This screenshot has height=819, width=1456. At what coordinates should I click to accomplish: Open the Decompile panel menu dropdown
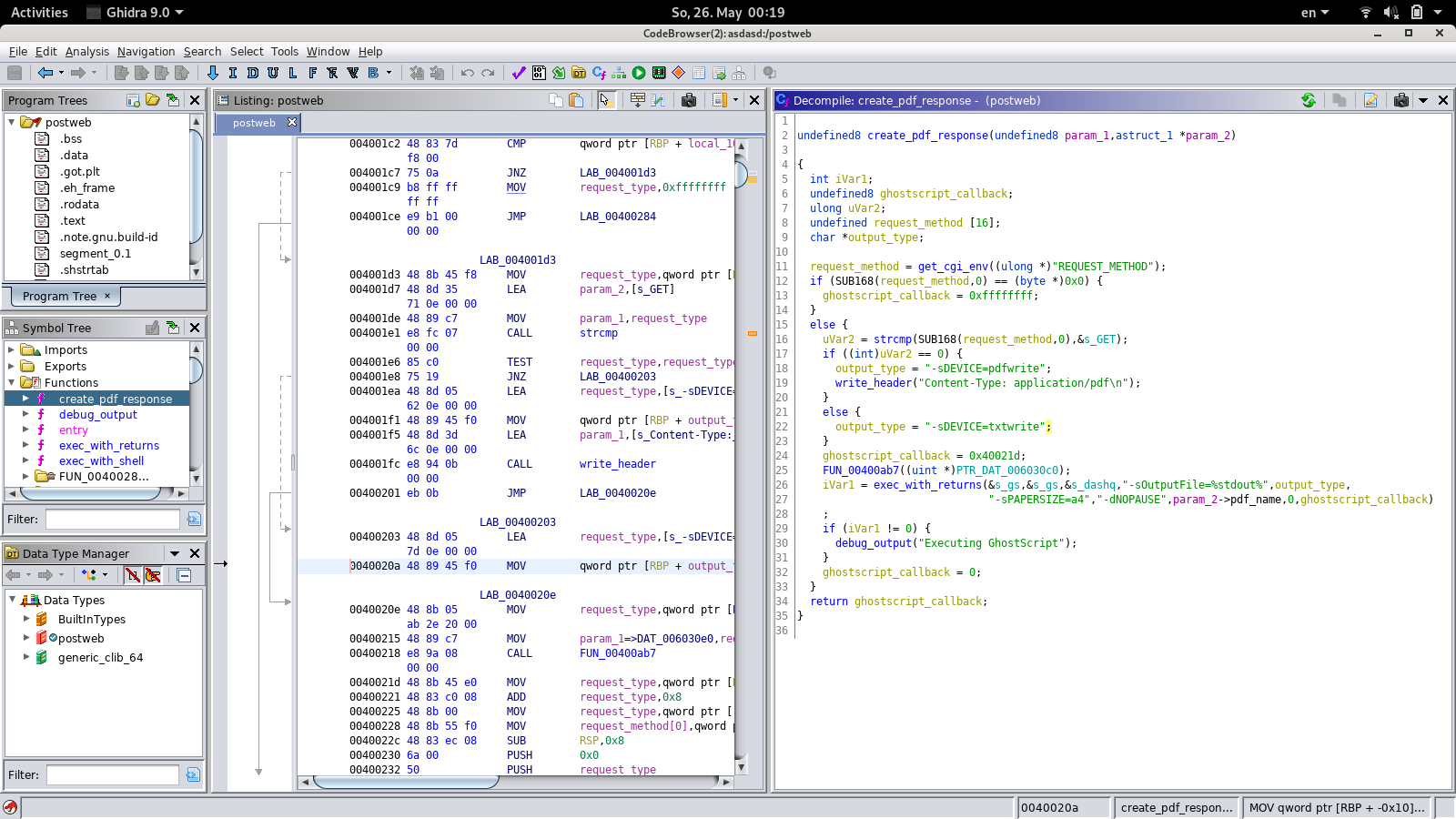click(1423, 100)
